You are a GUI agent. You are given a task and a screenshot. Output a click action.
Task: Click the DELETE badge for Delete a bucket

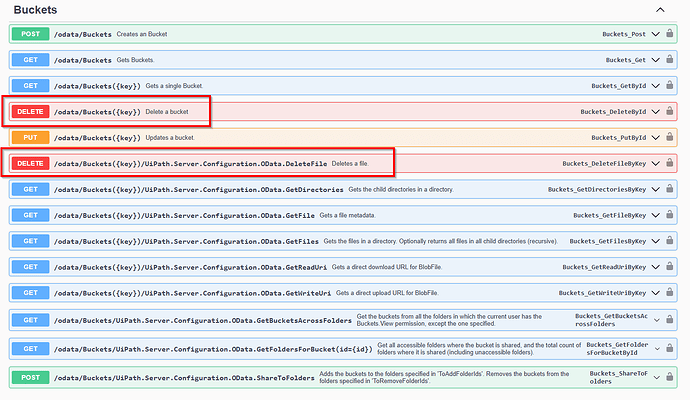[x=30, y=112]
